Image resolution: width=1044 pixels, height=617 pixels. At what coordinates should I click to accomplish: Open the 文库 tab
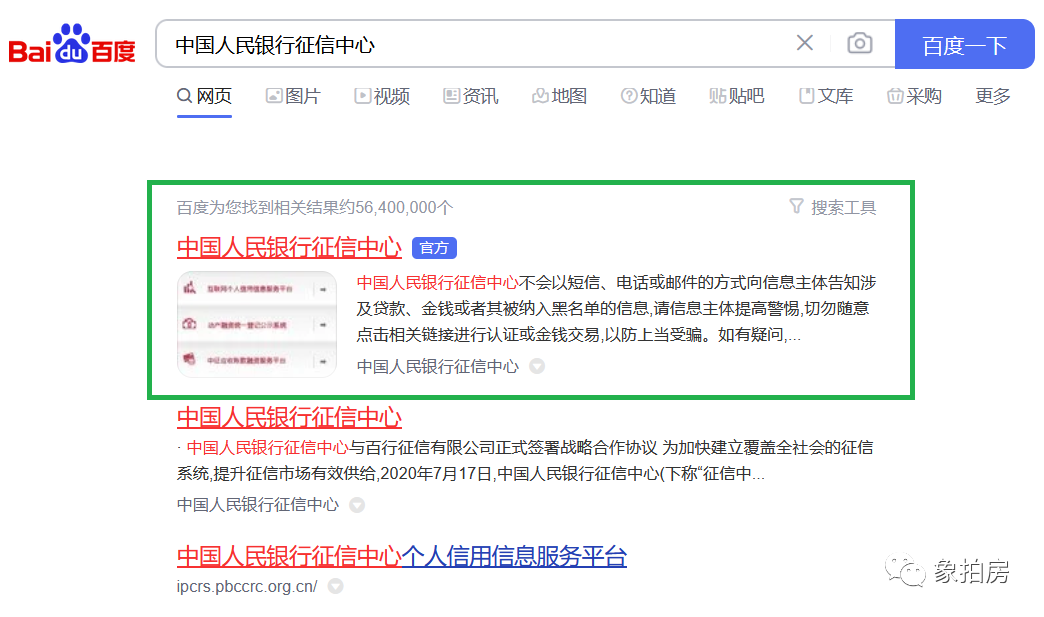tap(826, 97)
